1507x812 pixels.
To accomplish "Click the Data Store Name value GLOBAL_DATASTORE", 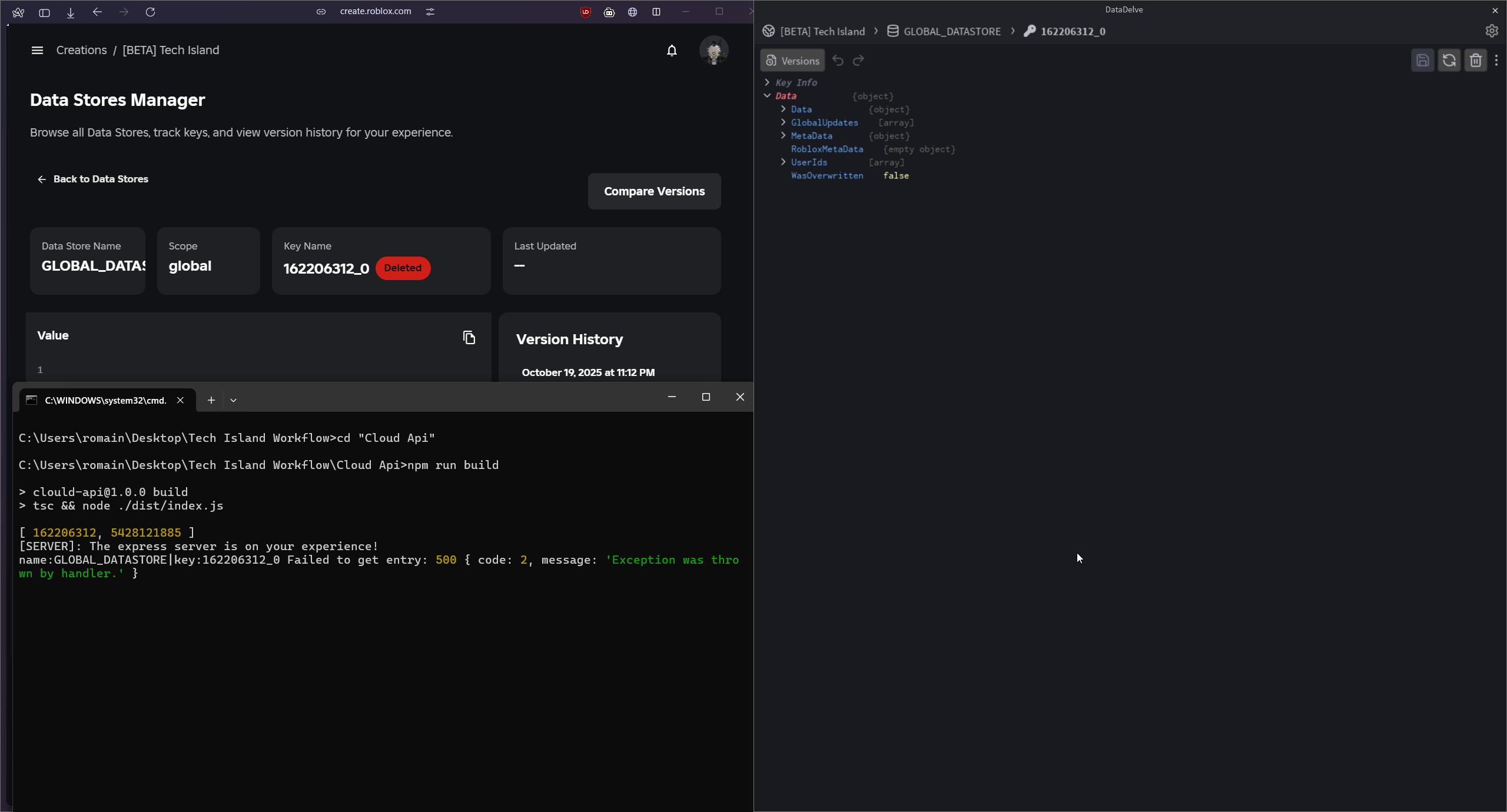I will [x=93, y=266].
